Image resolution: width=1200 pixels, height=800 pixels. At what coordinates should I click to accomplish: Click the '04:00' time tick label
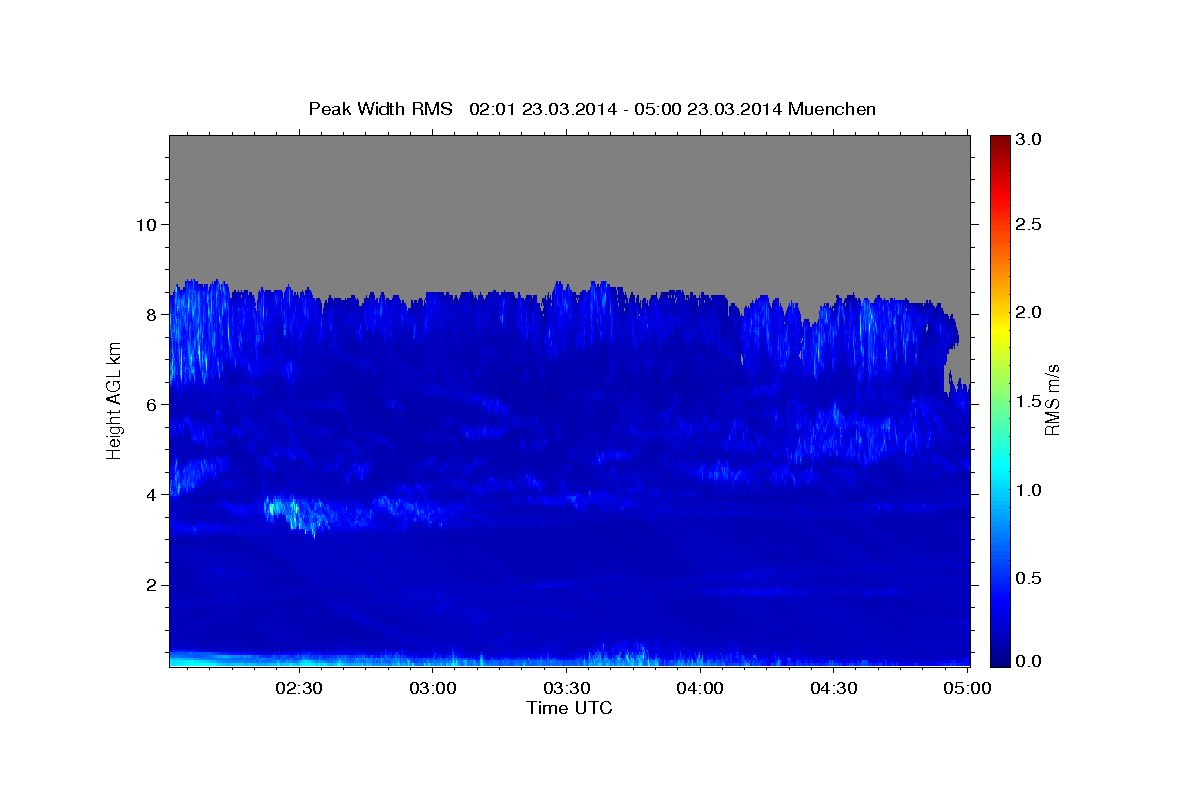point(700,689)
